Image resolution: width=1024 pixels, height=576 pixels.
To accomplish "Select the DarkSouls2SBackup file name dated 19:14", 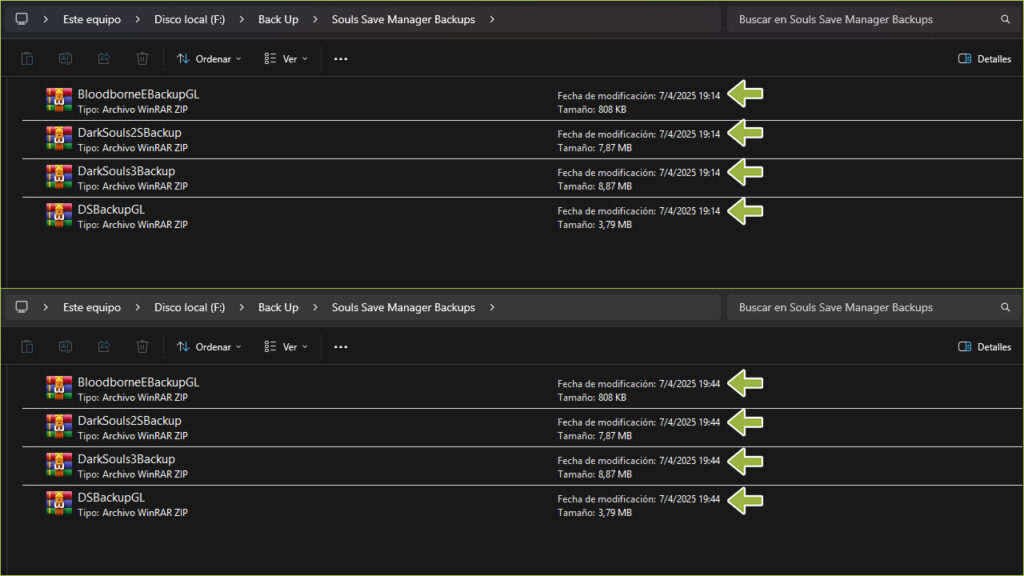I will [129, 133].
